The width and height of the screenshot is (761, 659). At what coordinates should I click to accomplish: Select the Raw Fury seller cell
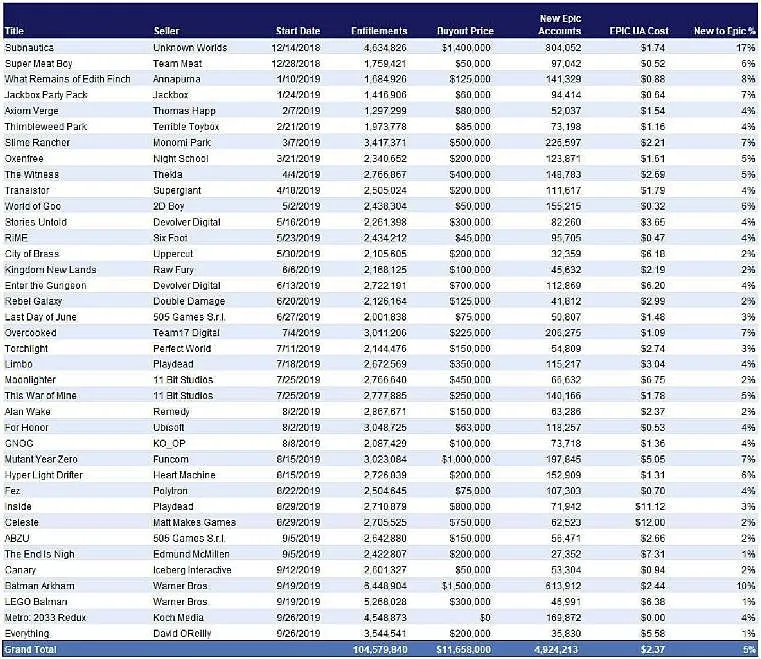173,270
